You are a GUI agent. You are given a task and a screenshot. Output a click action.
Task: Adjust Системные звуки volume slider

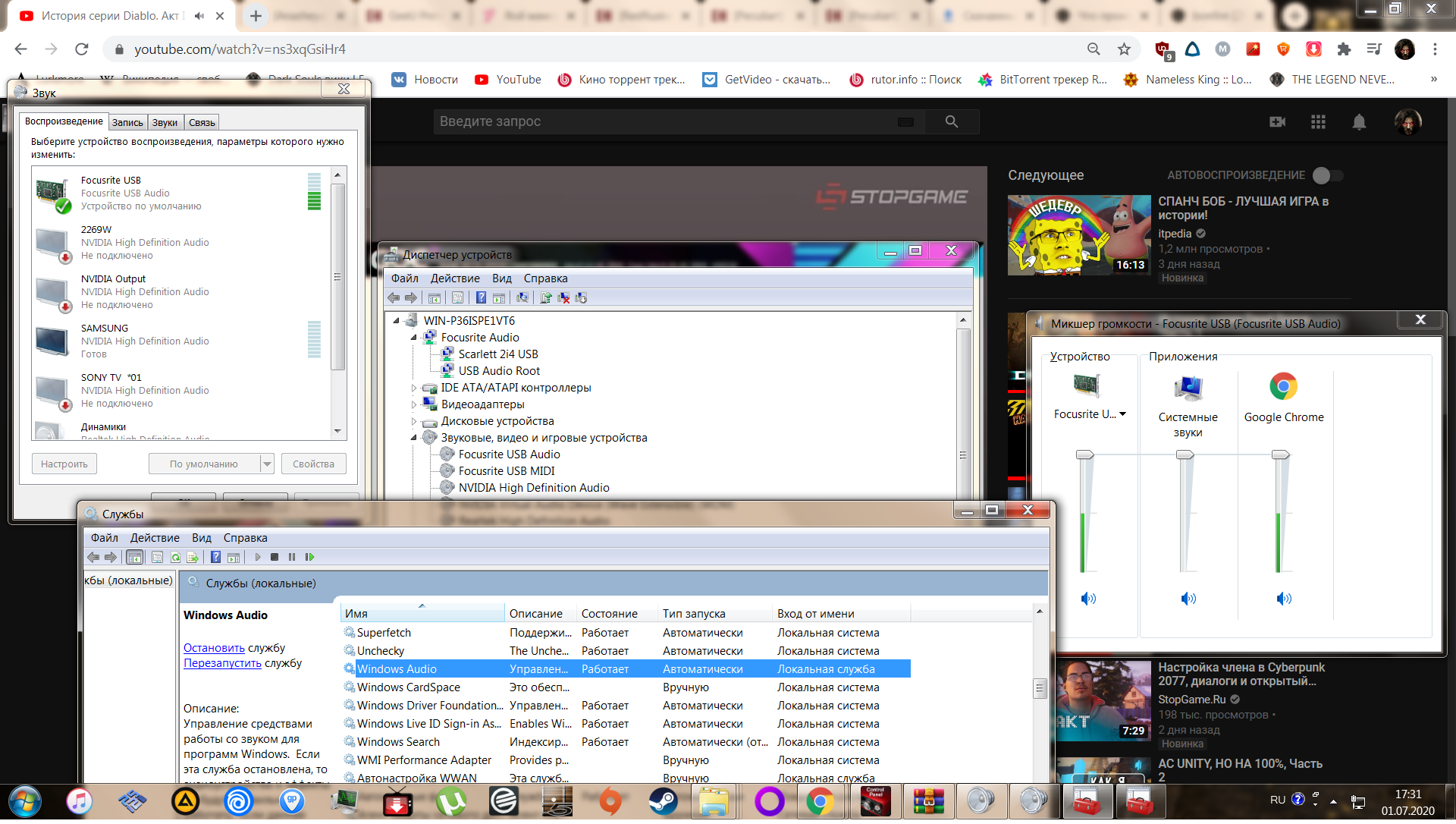coord(1185,454)
